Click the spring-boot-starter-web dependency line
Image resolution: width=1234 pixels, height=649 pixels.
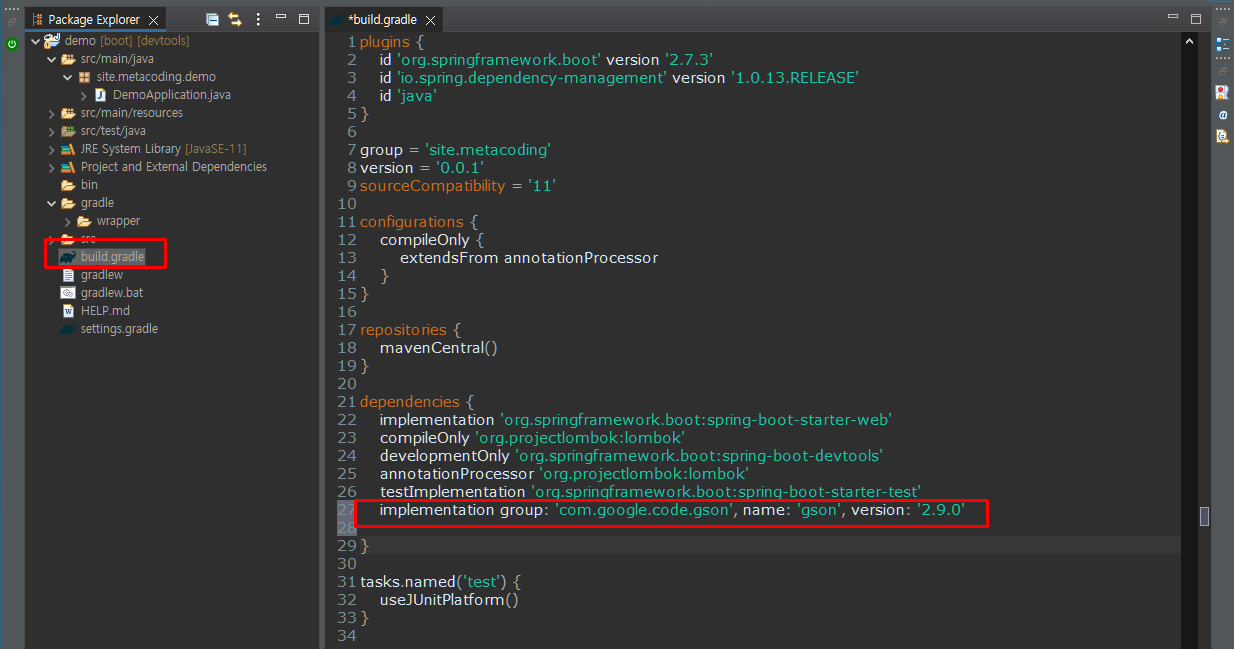click(x=636, y=420)
